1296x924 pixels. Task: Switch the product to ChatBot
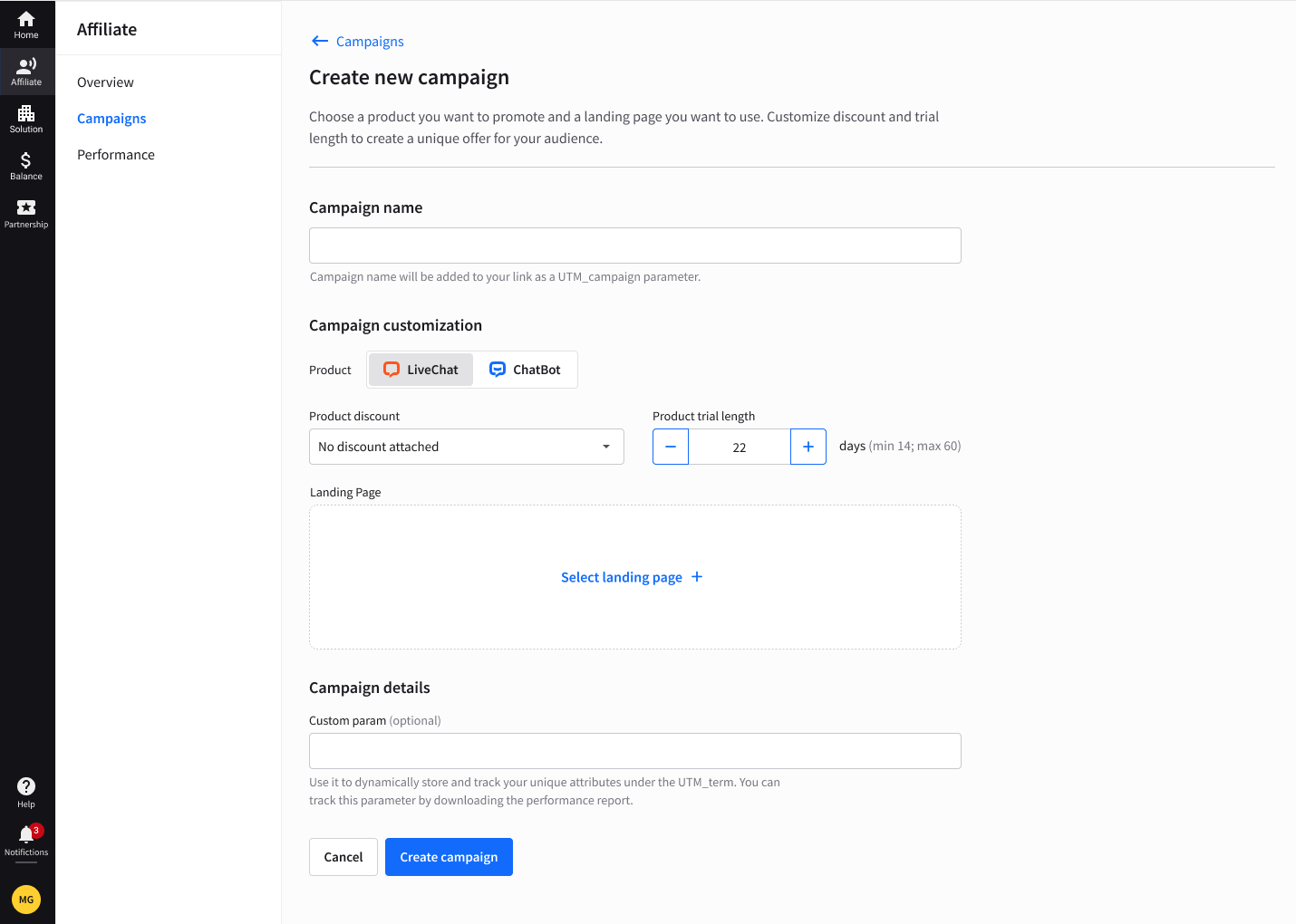(x=524, y=369)
